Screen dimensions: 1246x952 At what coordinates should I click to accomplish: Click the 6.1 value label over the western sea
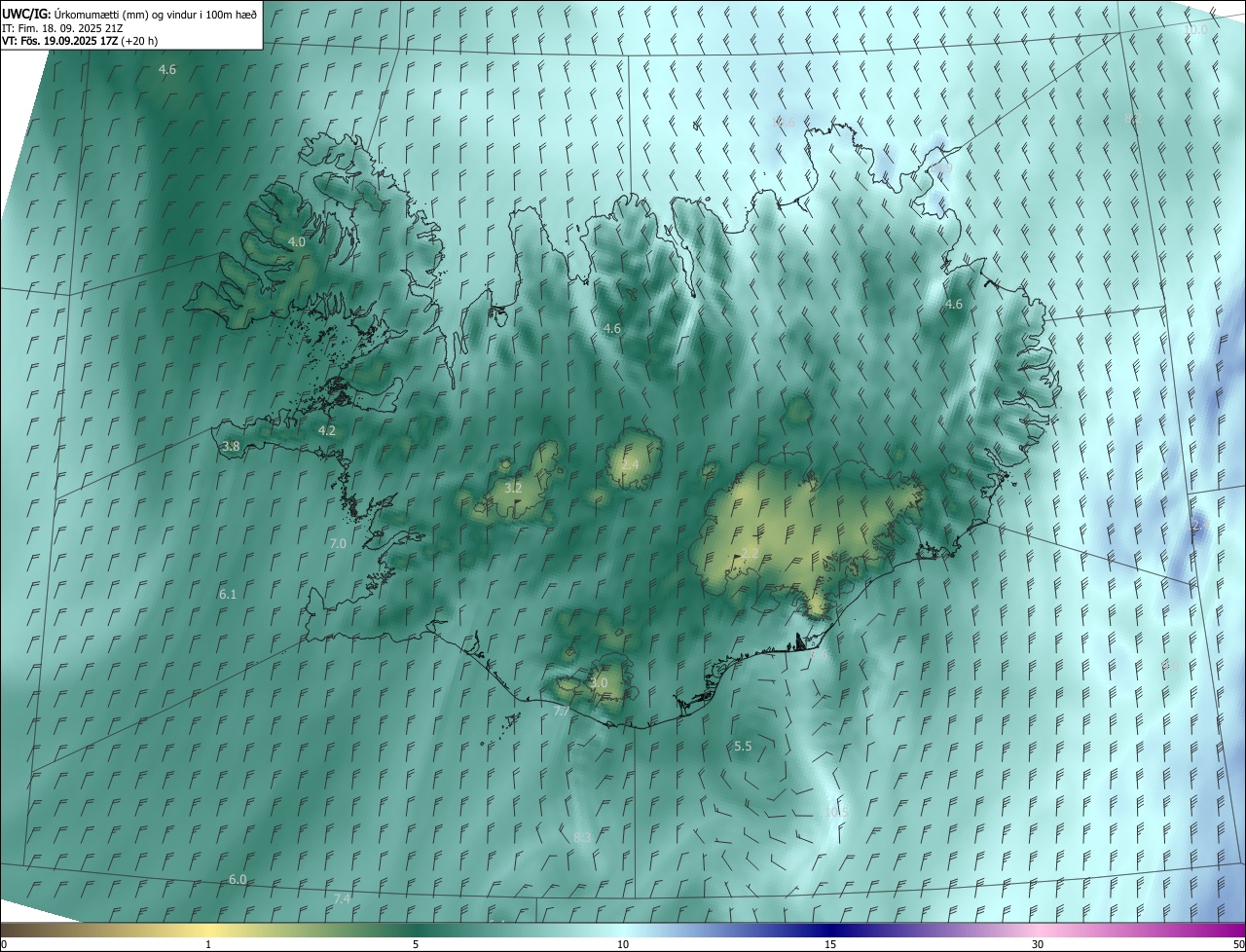(228, 594)
